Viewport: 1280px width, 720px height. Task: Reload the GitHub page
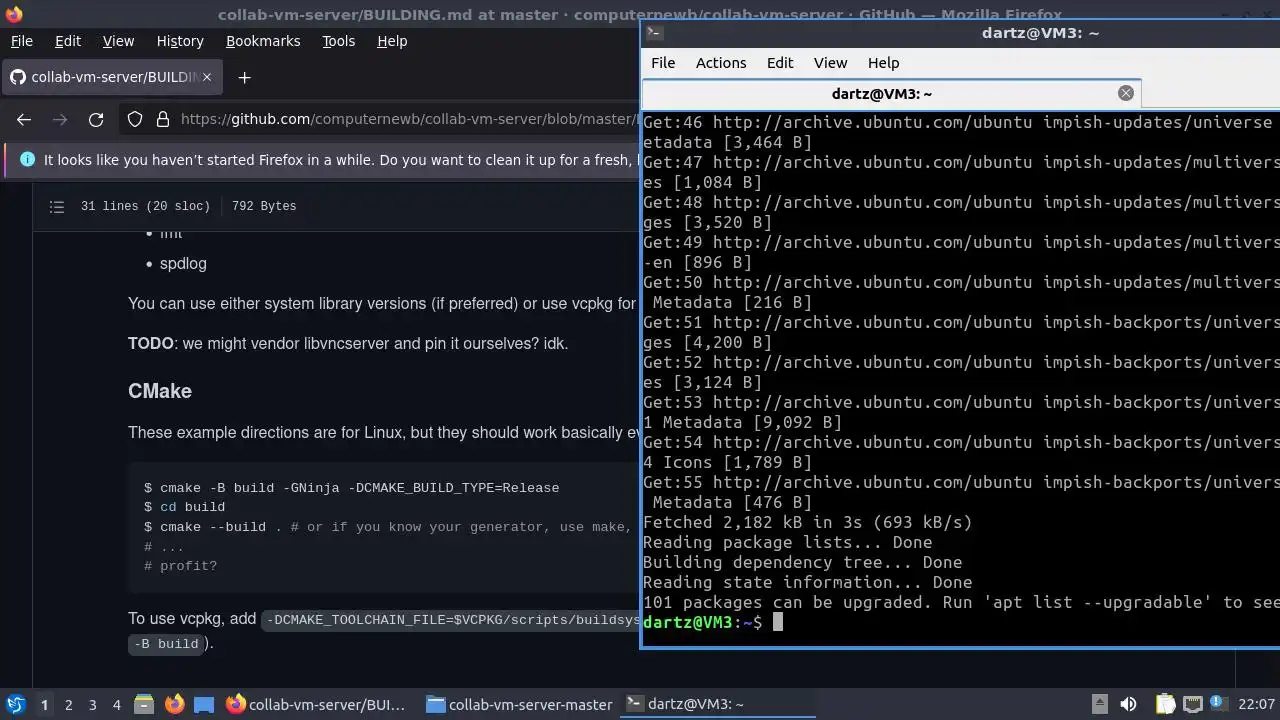(96, 119)
